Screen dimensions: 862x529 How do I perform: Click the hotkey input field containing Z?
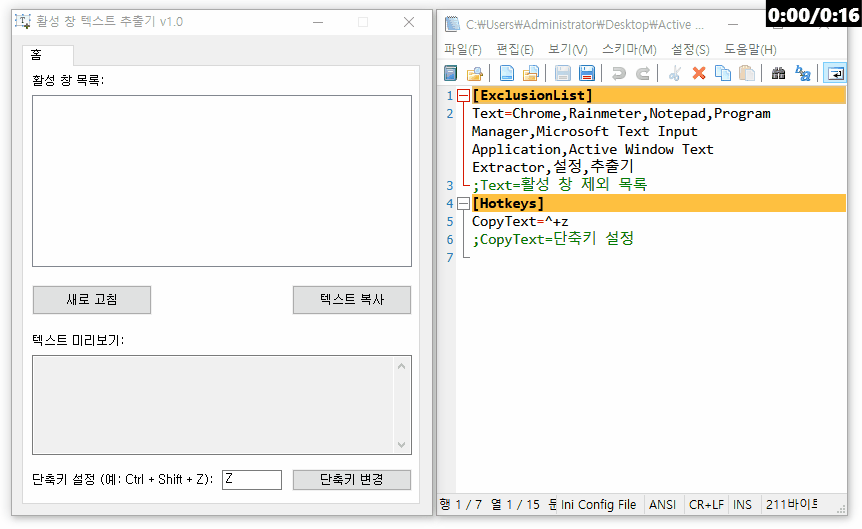click(x=252, y=480)
